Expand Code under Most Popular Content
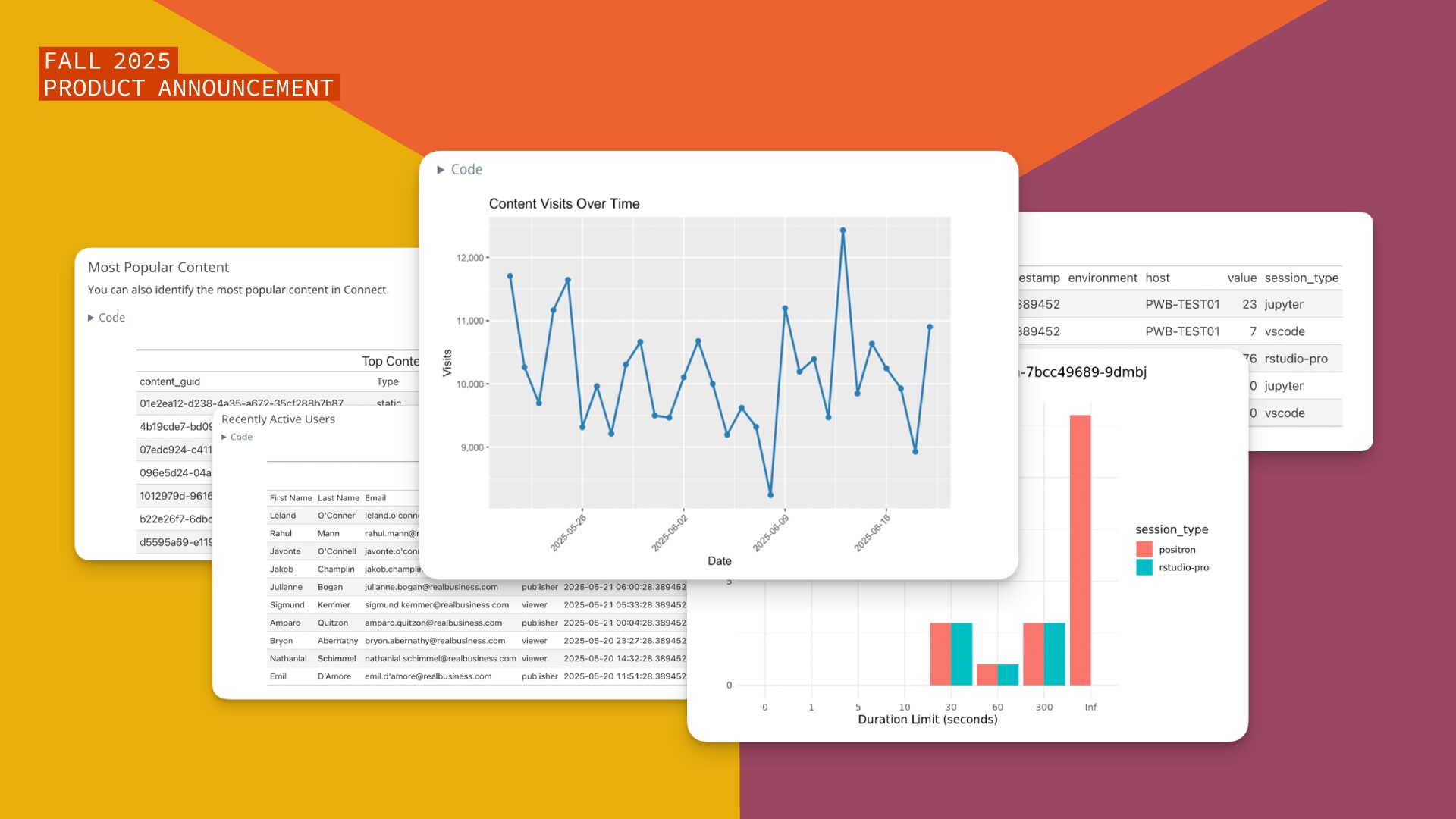The image size is (1456, 819). coord(106,318)
